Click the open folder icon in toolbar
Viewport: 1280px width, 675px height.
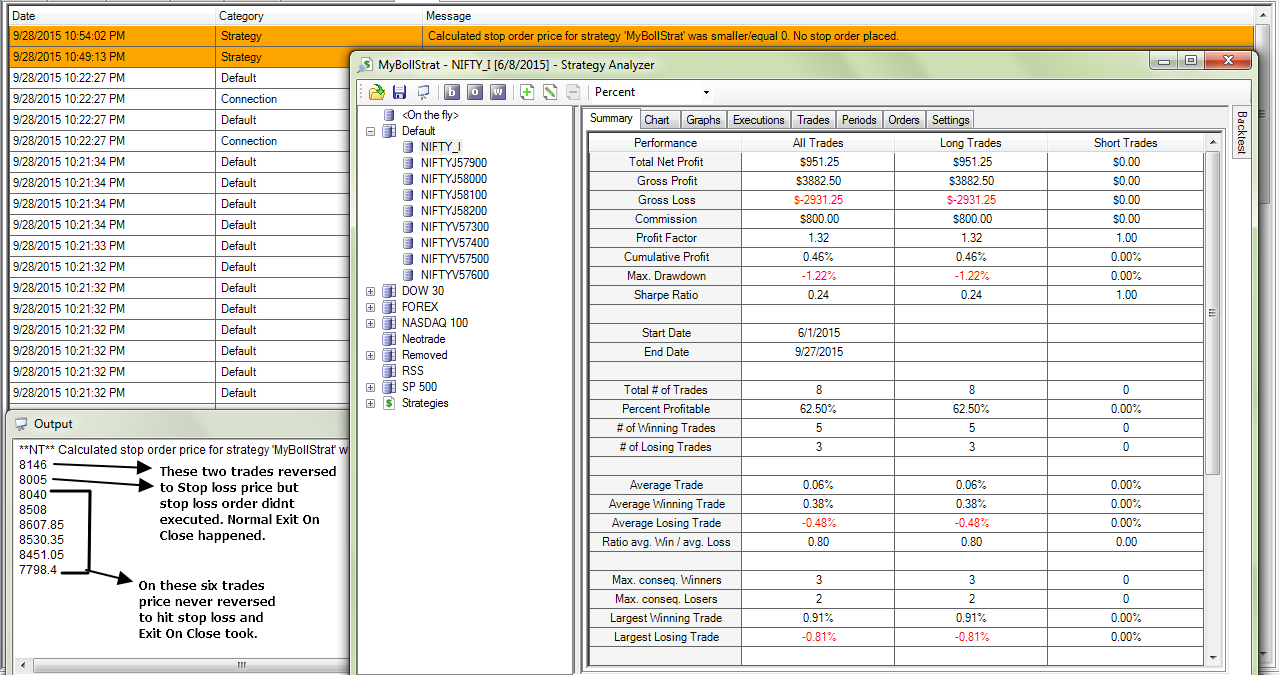click(x=377, y=92)
